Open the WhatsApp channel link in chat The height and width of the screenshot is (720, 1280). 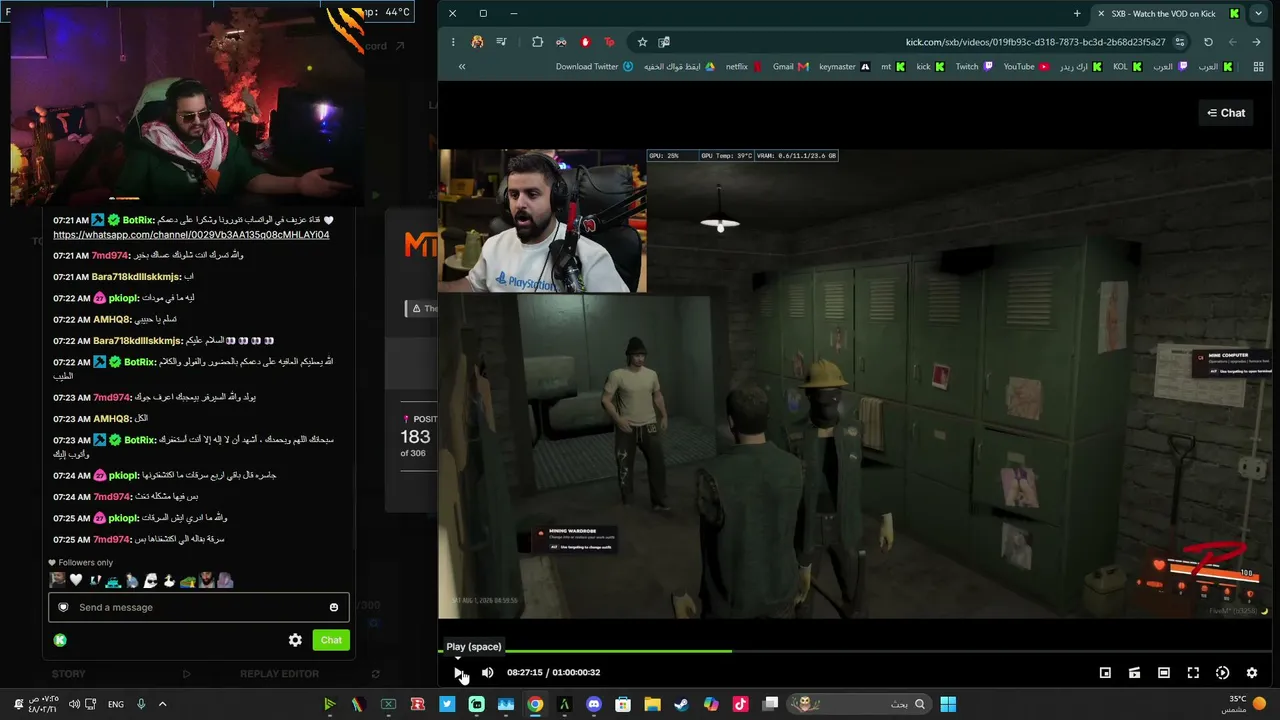[191, 235]
